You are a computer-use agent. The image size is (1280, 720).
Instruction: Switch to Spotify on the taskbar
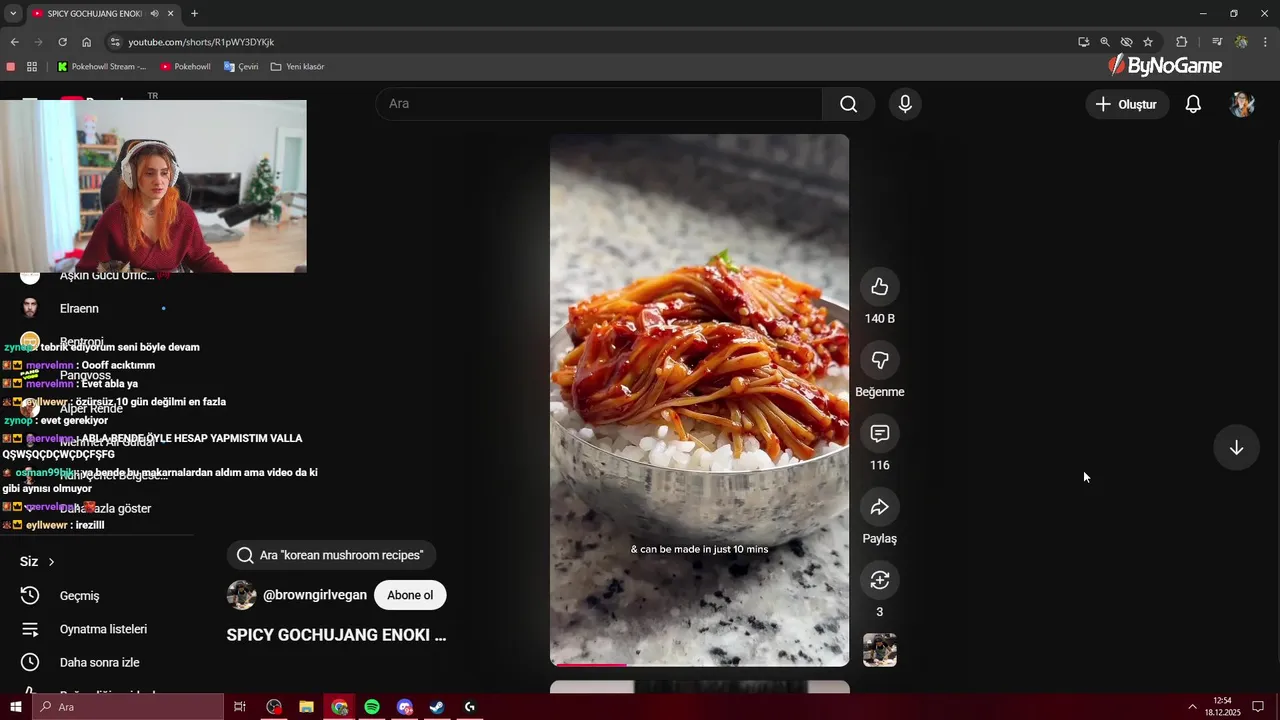372,707
